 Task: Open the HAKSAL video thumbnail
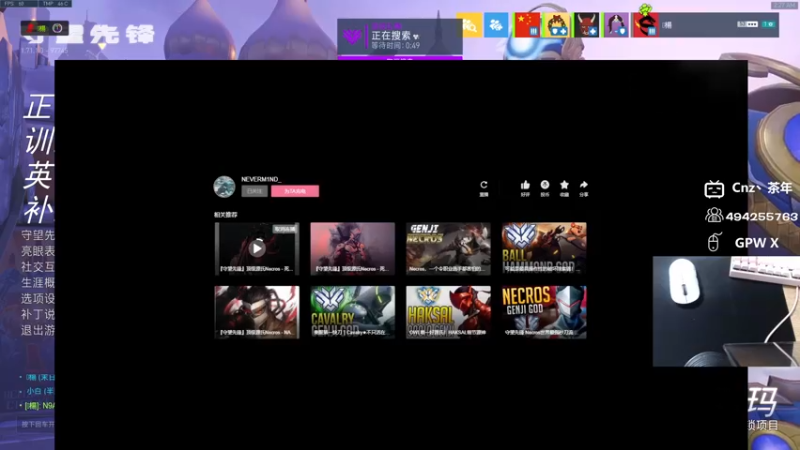(x=448, y=312)
